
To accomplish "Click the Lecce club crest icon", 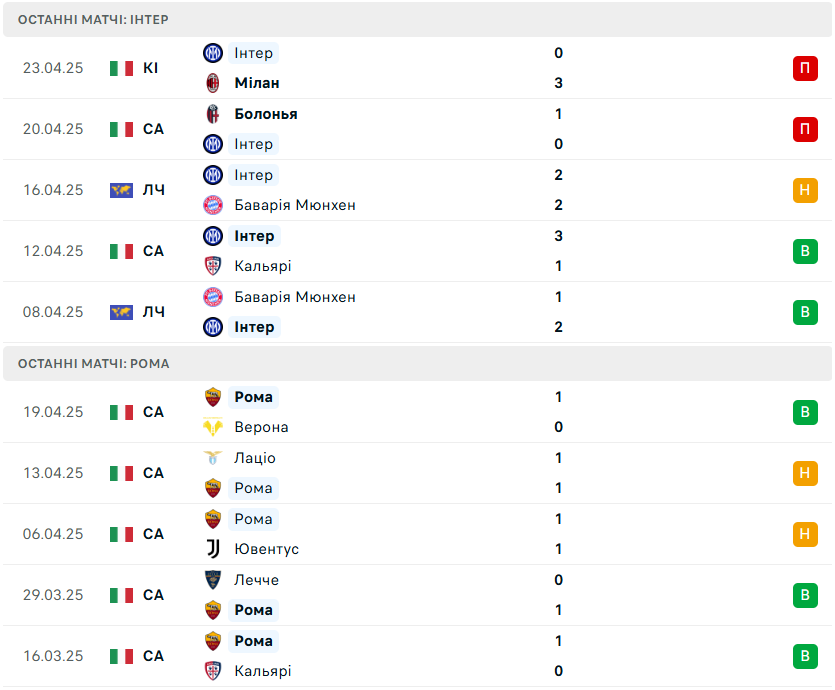I will pyautogui.click(x=212, y=580).
